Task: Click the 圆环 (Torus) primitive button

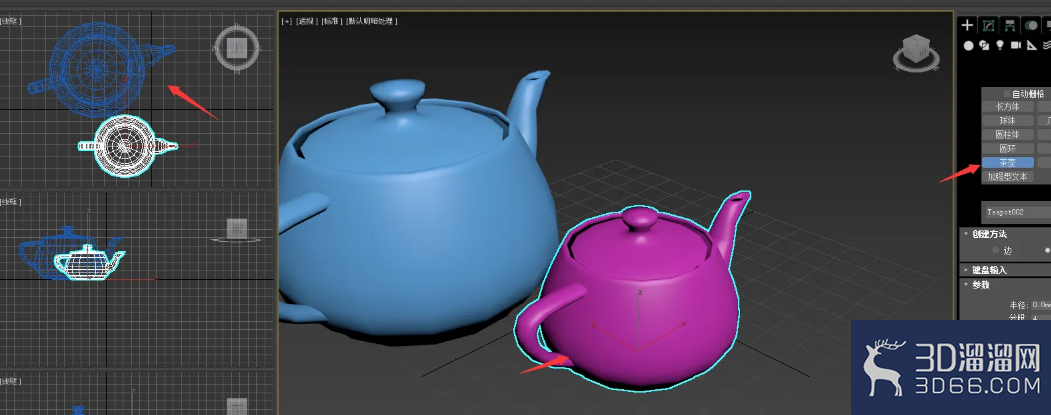Action: [1007, 149]
